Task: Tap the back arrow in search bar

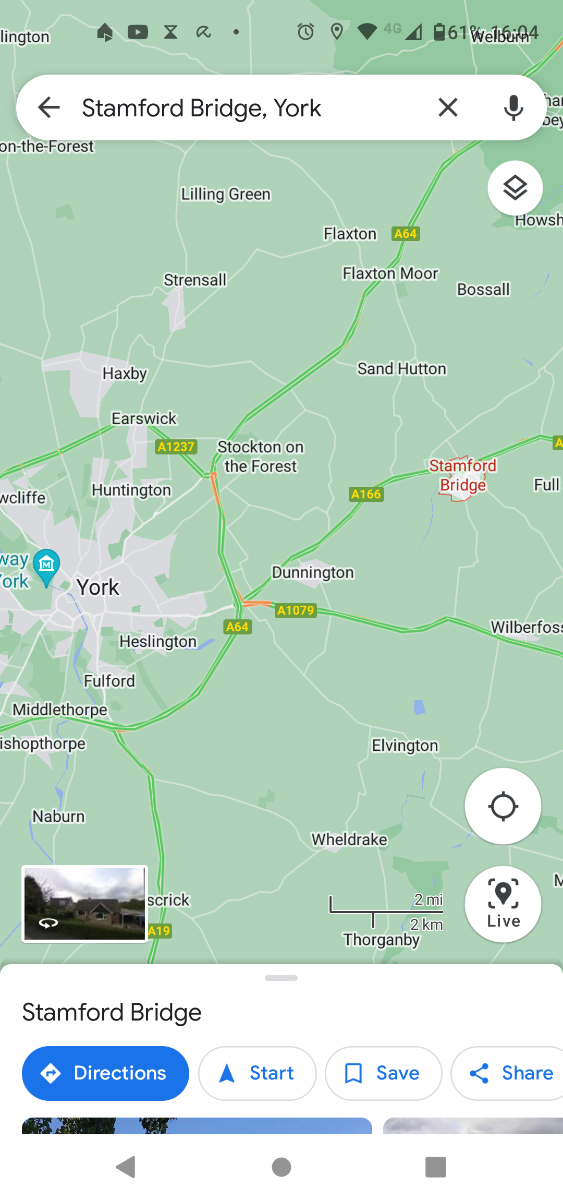Action: (48, 107)
